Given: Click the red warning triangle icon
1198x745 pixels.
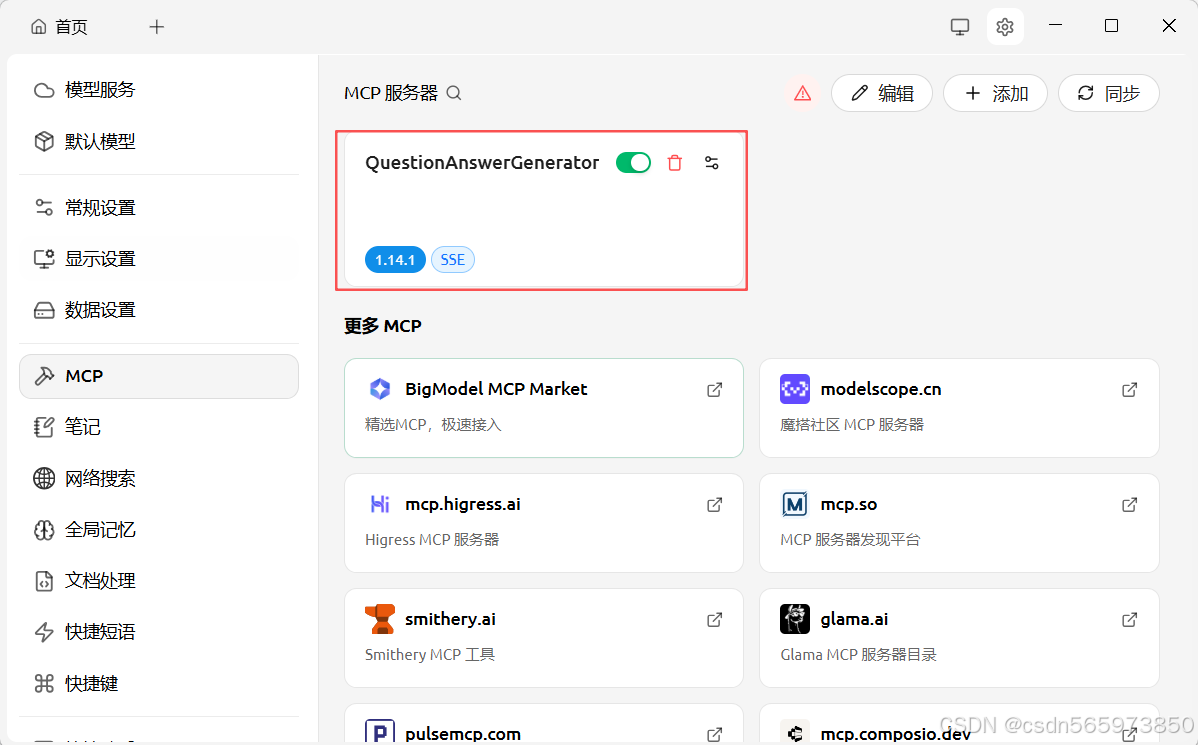Looking at the screenshot, I should point(802,93).
